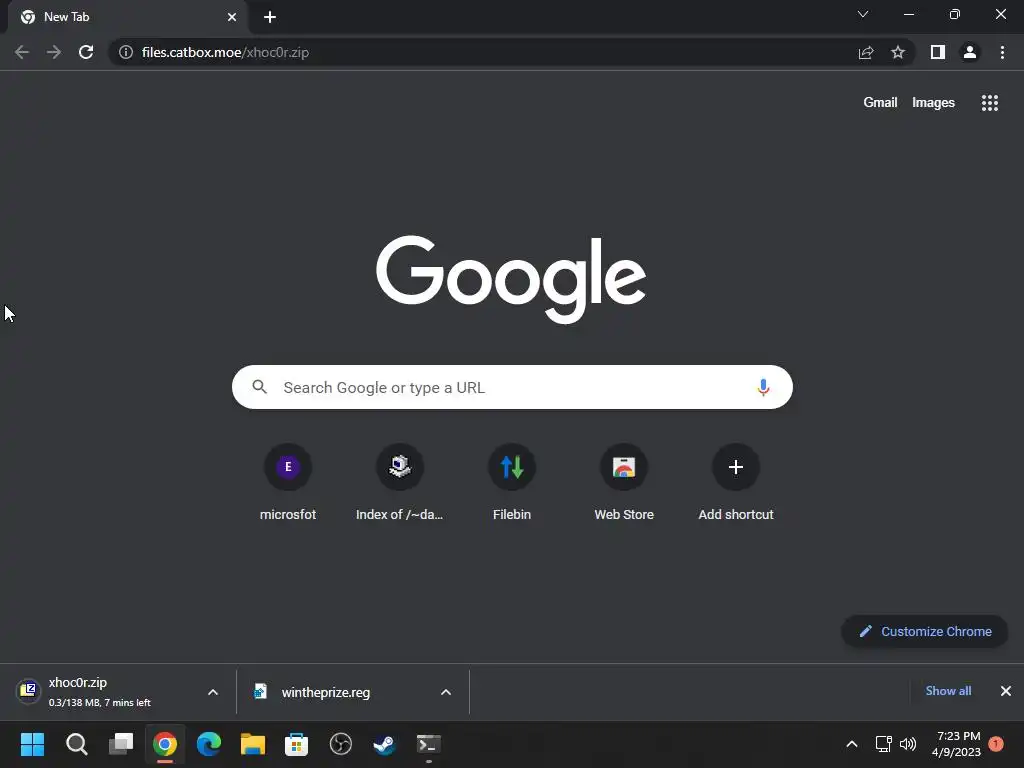Open the Chrome three-dot menu
The height and width of the screenshot is (768, 1024).
click(1002, 52)
